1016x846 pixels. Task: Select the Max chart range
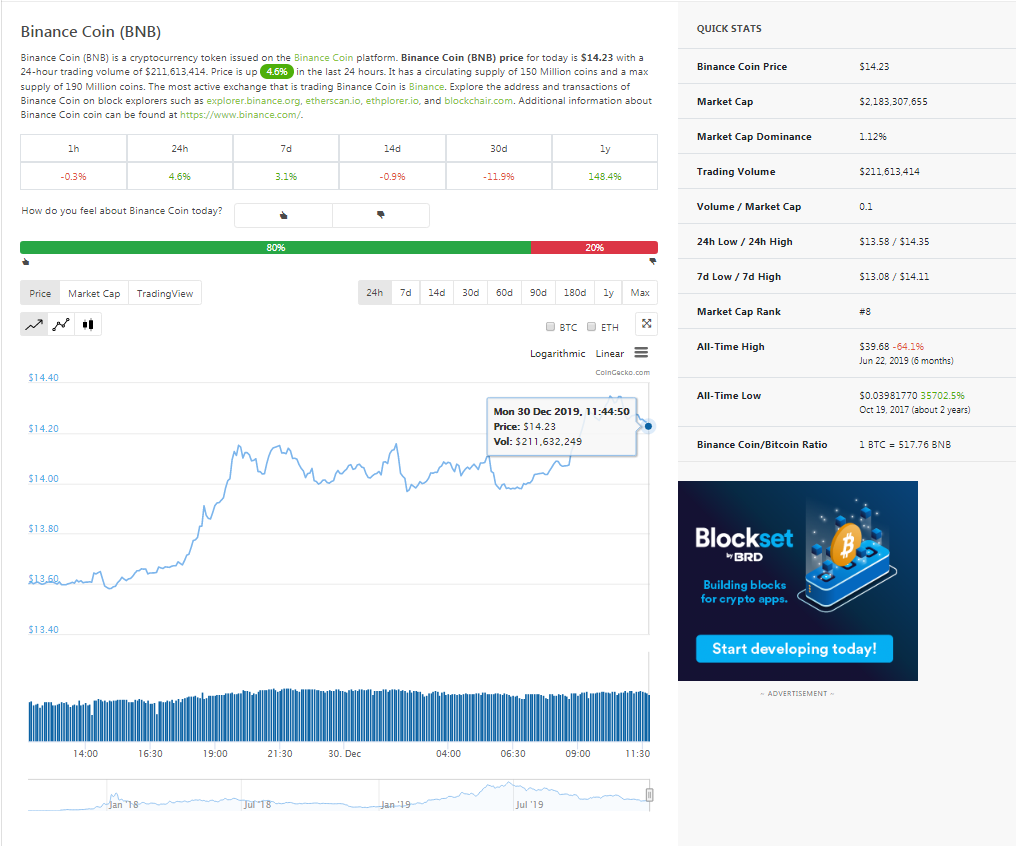point(640,293)
